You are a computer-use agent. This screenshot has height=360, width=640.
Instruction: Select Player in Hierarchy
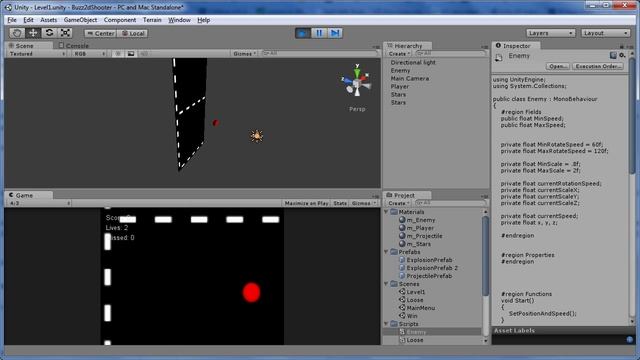pos(399,87)
